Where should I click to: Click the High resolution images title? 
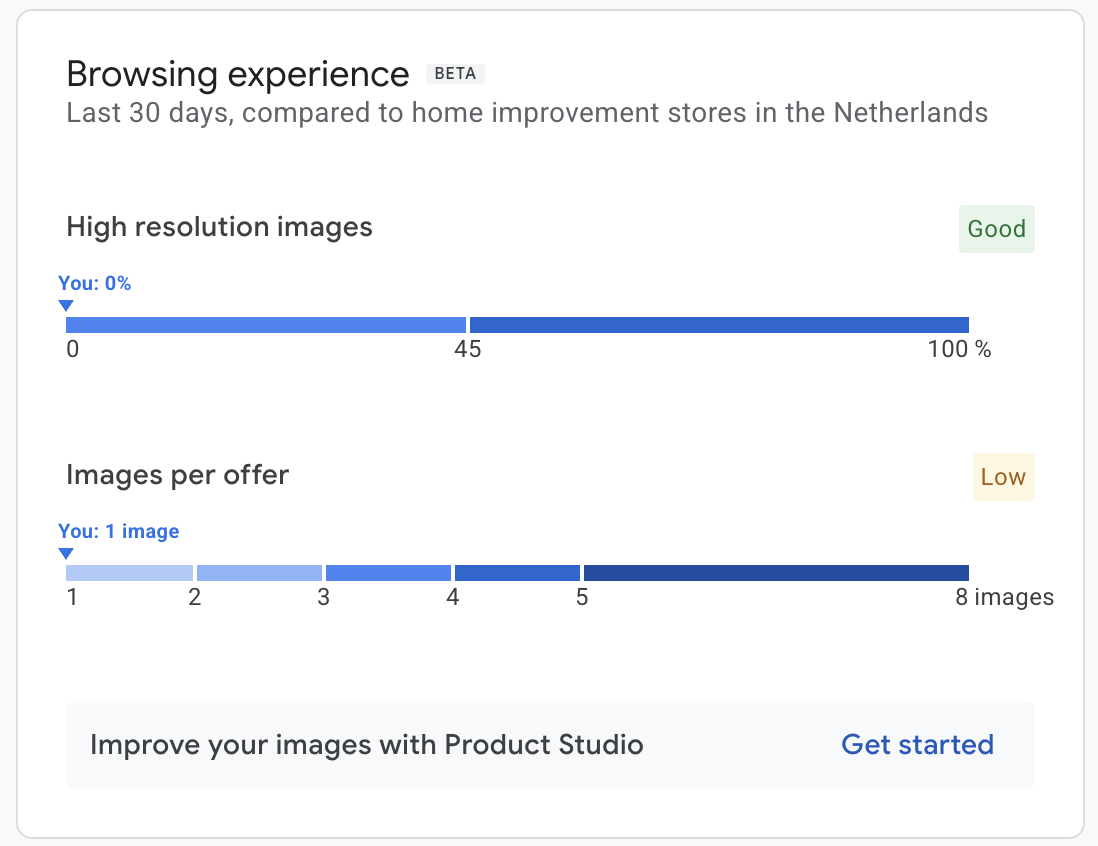[219, 227]
